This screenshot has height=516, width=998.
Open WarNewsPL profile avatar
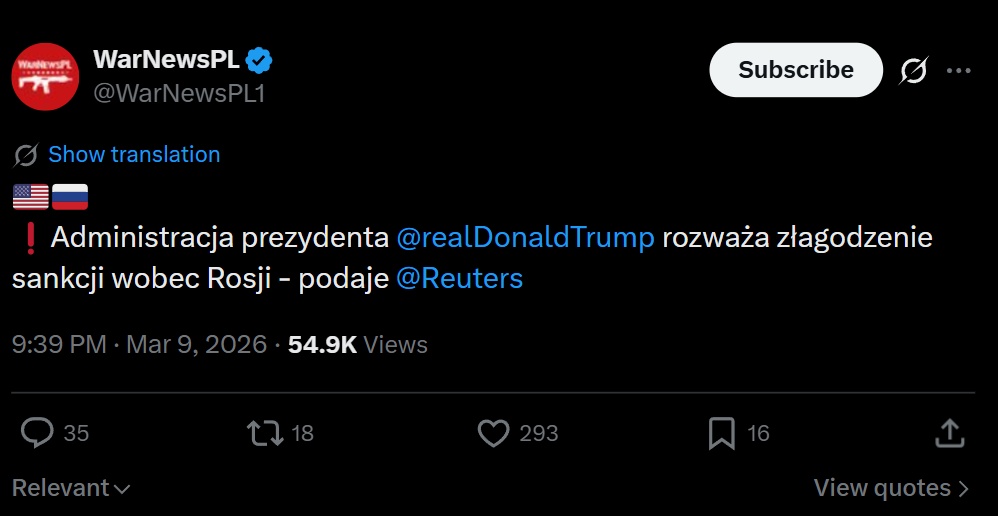click(45, 76)
